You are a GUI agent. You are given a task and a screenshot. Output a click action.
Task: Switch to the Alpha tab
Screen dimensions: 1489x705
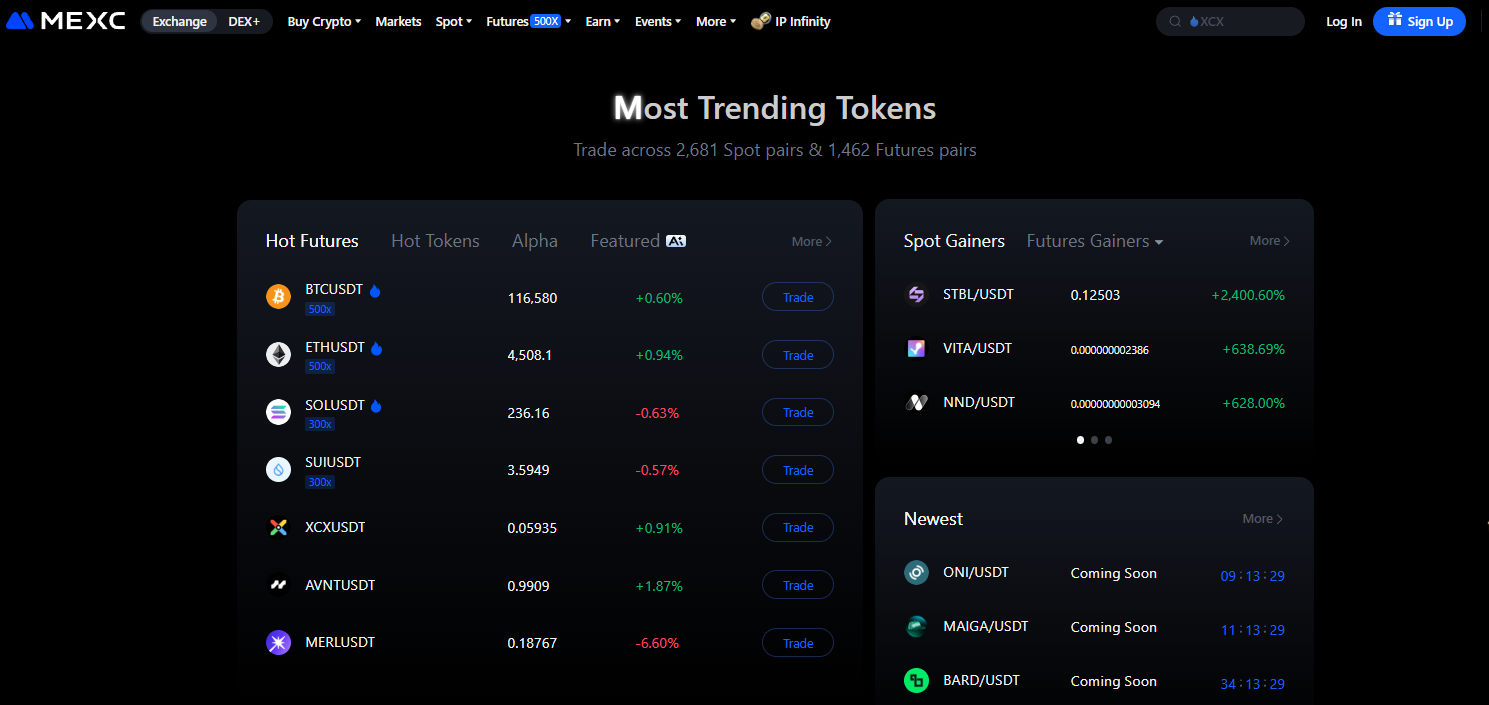534,240
